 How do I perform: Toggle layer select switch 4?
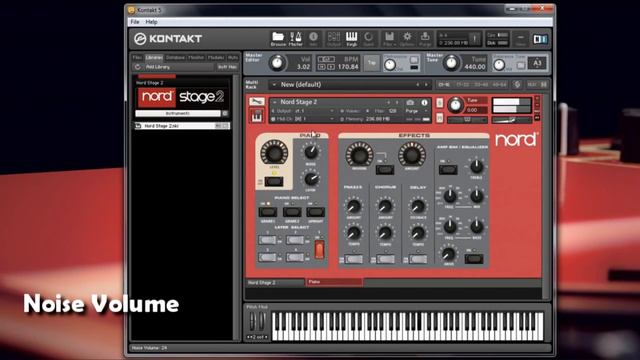pos(295,258)
